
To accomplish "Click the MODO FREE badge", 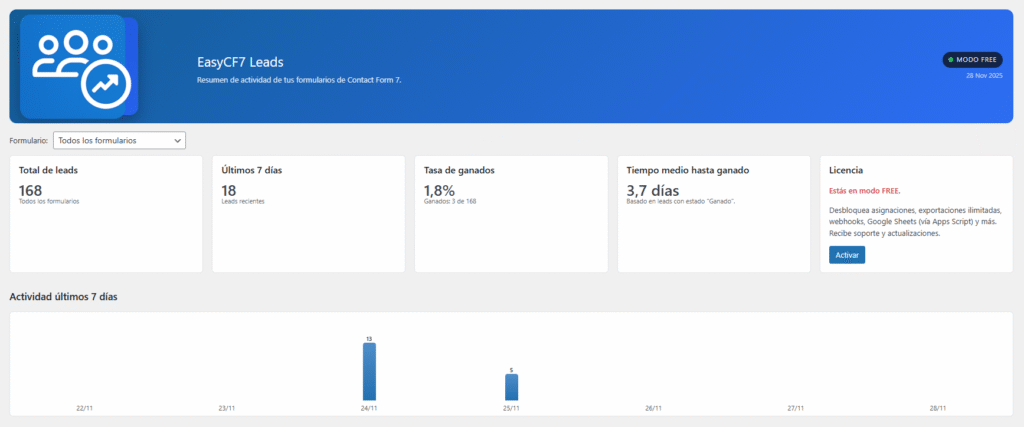I will pyautogui.click(x=972, y=60).
